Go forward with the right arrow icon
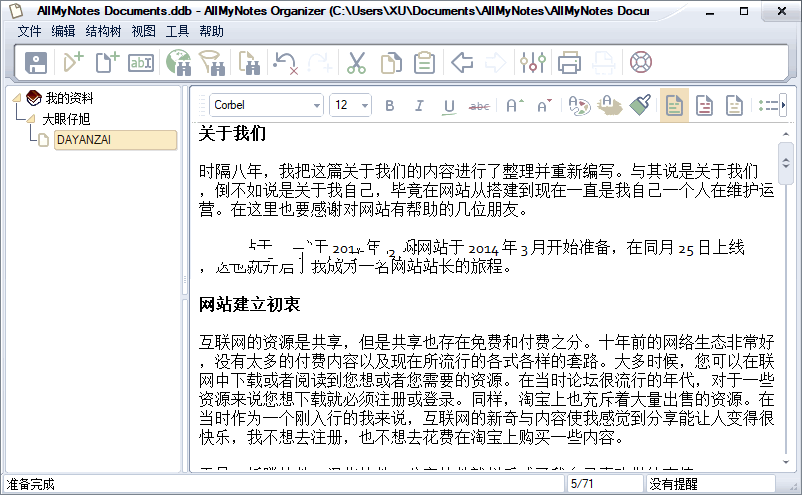 pos(495,63)
